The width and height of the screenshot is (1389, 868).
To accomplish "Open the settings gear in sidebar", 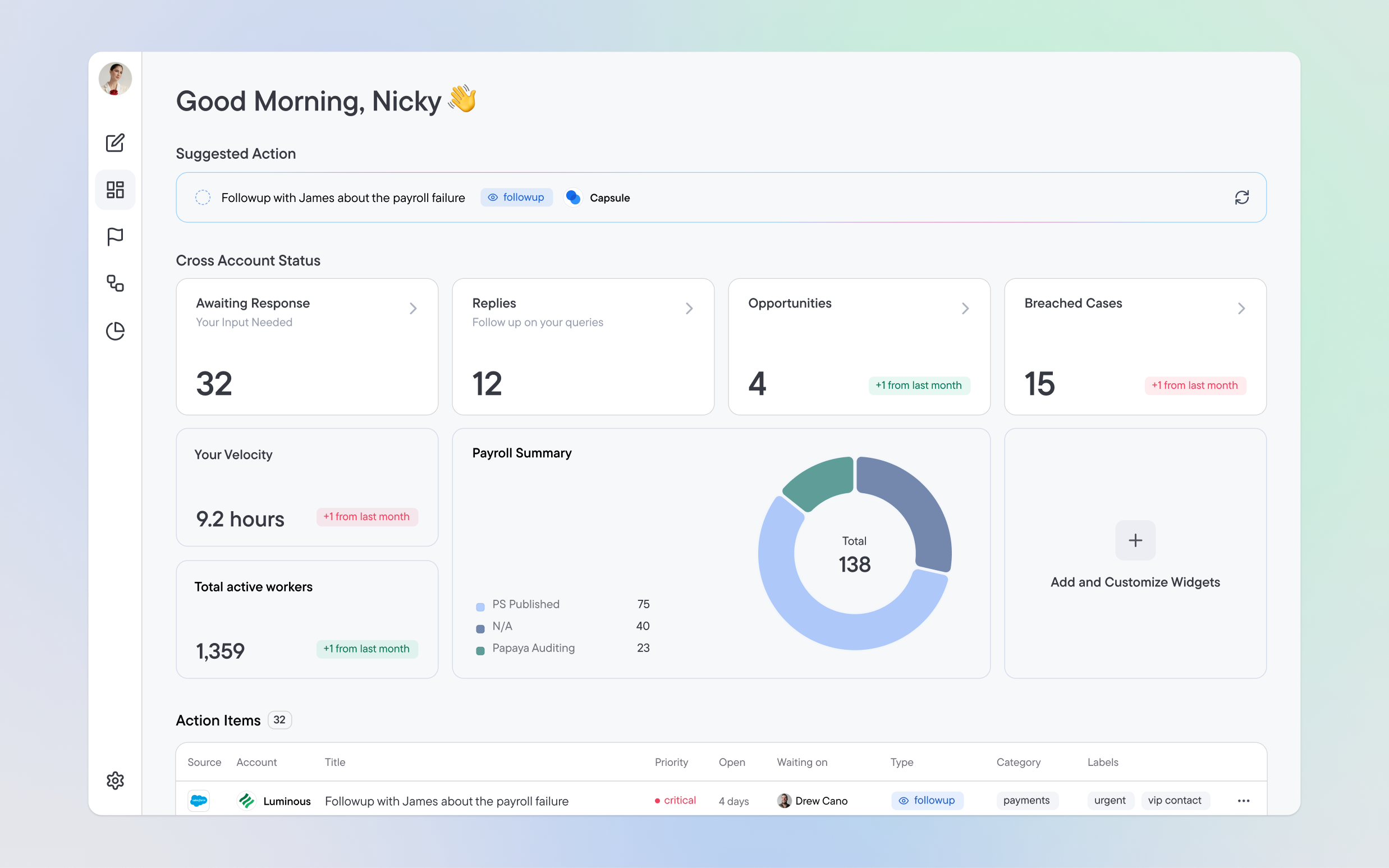I will point(115,780).
